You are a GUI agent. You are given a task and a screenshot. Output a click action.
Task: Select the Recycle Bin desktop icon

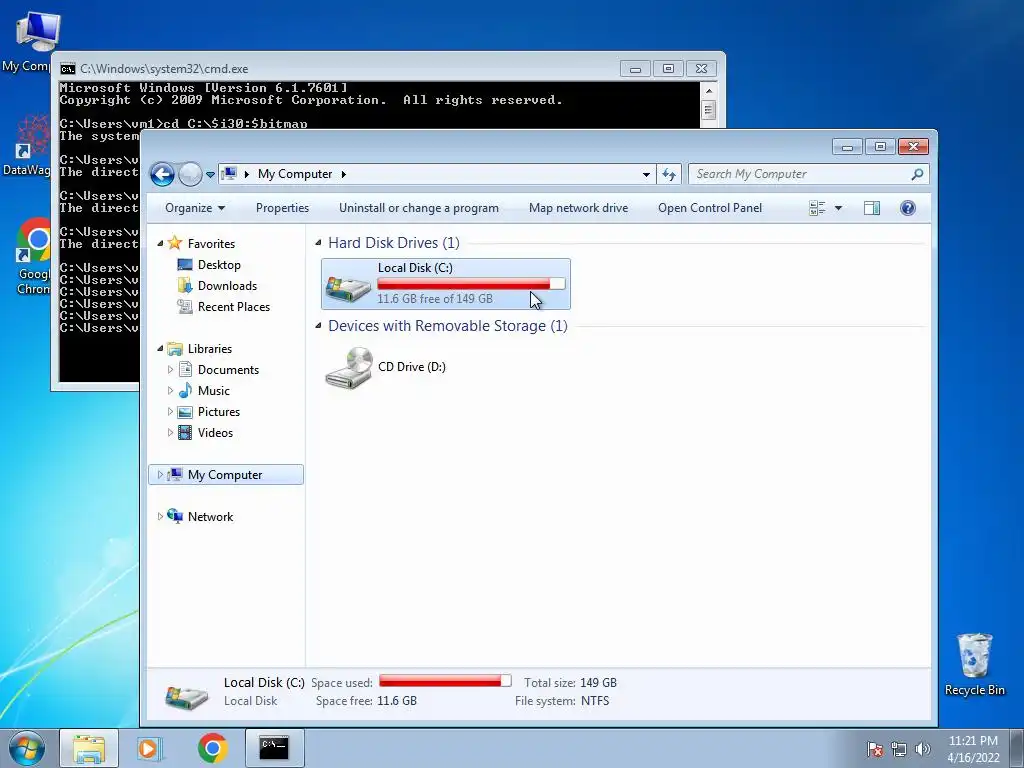coord(974,664)
